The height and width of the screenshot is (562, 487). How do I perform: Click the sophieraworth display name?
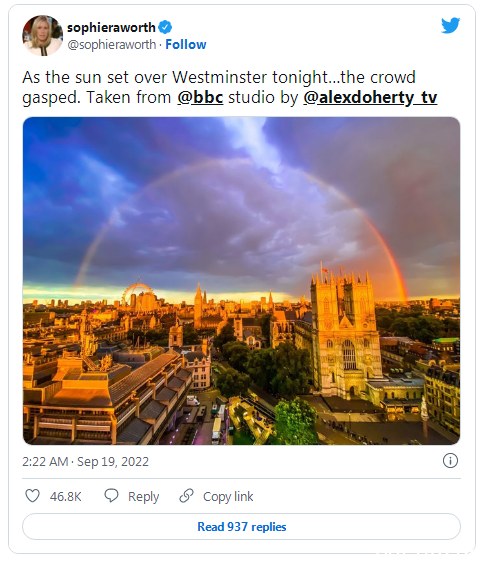point(111,27)
